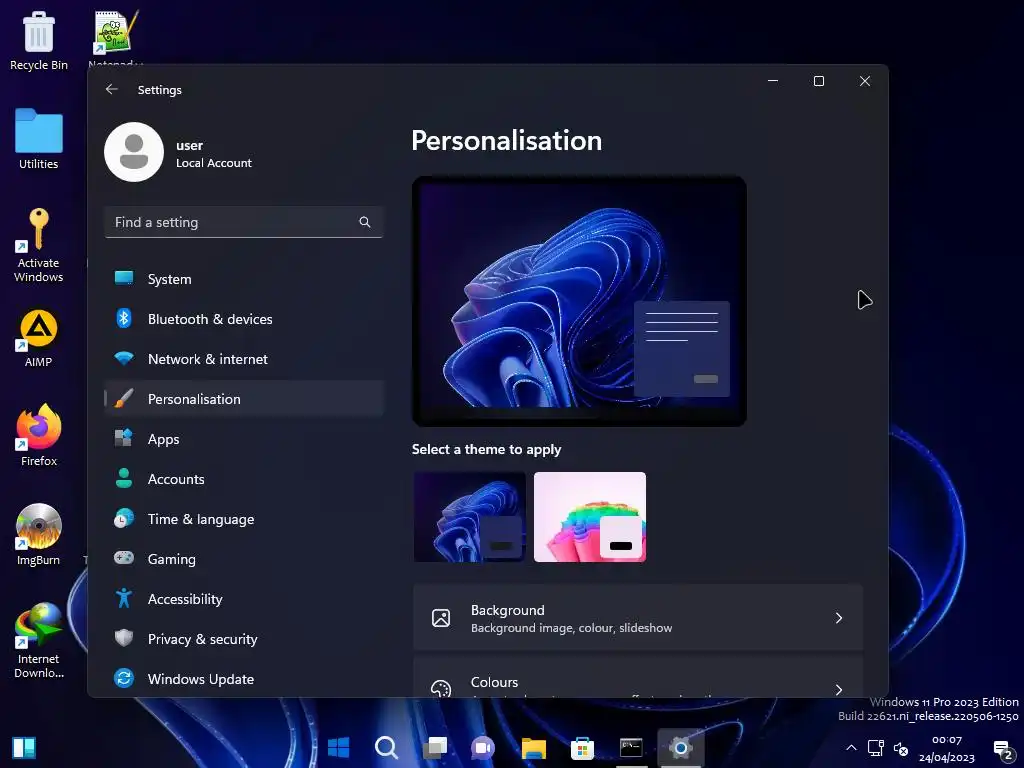Screen dimensions: 1024x768
Task: Open Task View from the taskbar
Action: (435, 748)
